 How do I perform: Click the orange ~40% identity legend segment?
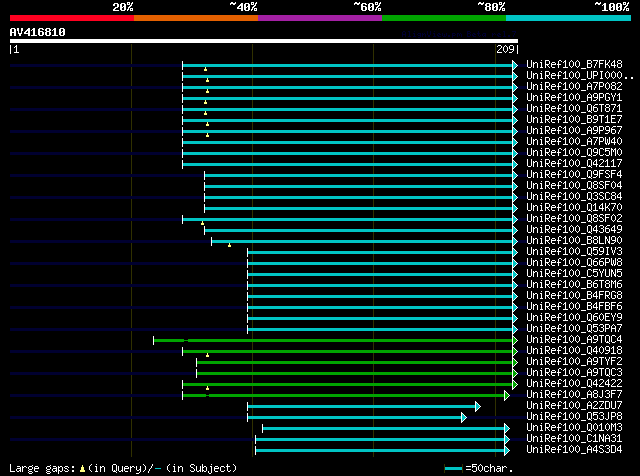click(196, 18)
